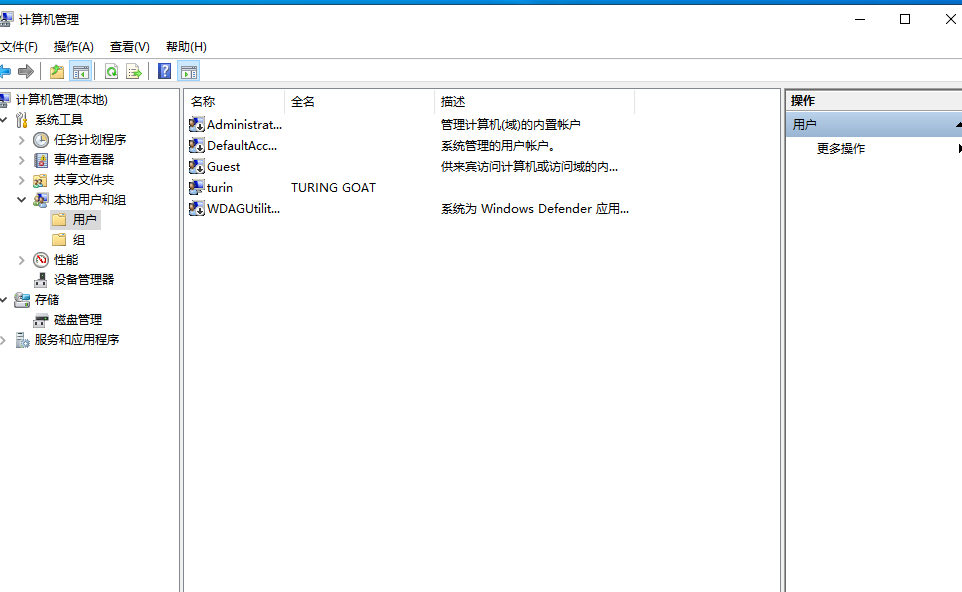Screen dimensions: 962x592
Task: Select the 计算机管理(本地) root label
Action: click(x=61, y=100)
